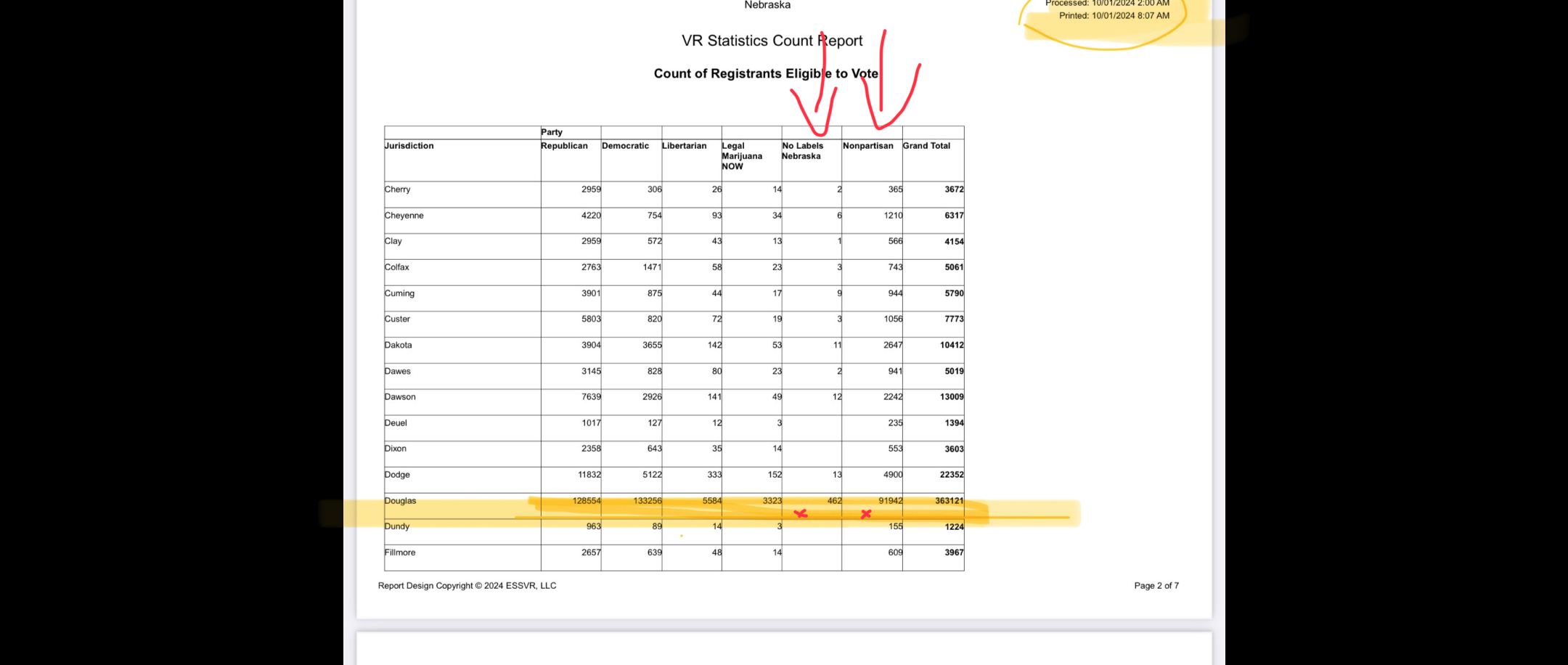Screen dimensions: 1568x665
Task: Click Dodge Republican count 11832
Action: (589, 475)
